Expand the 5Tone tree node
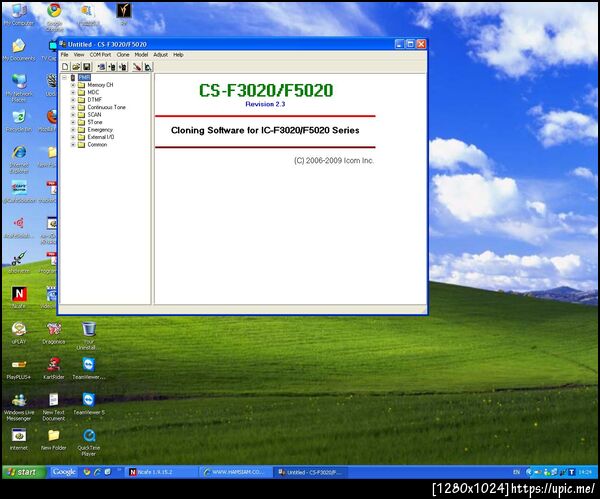Screen dimensions: 600x499 tap(73, 122)
